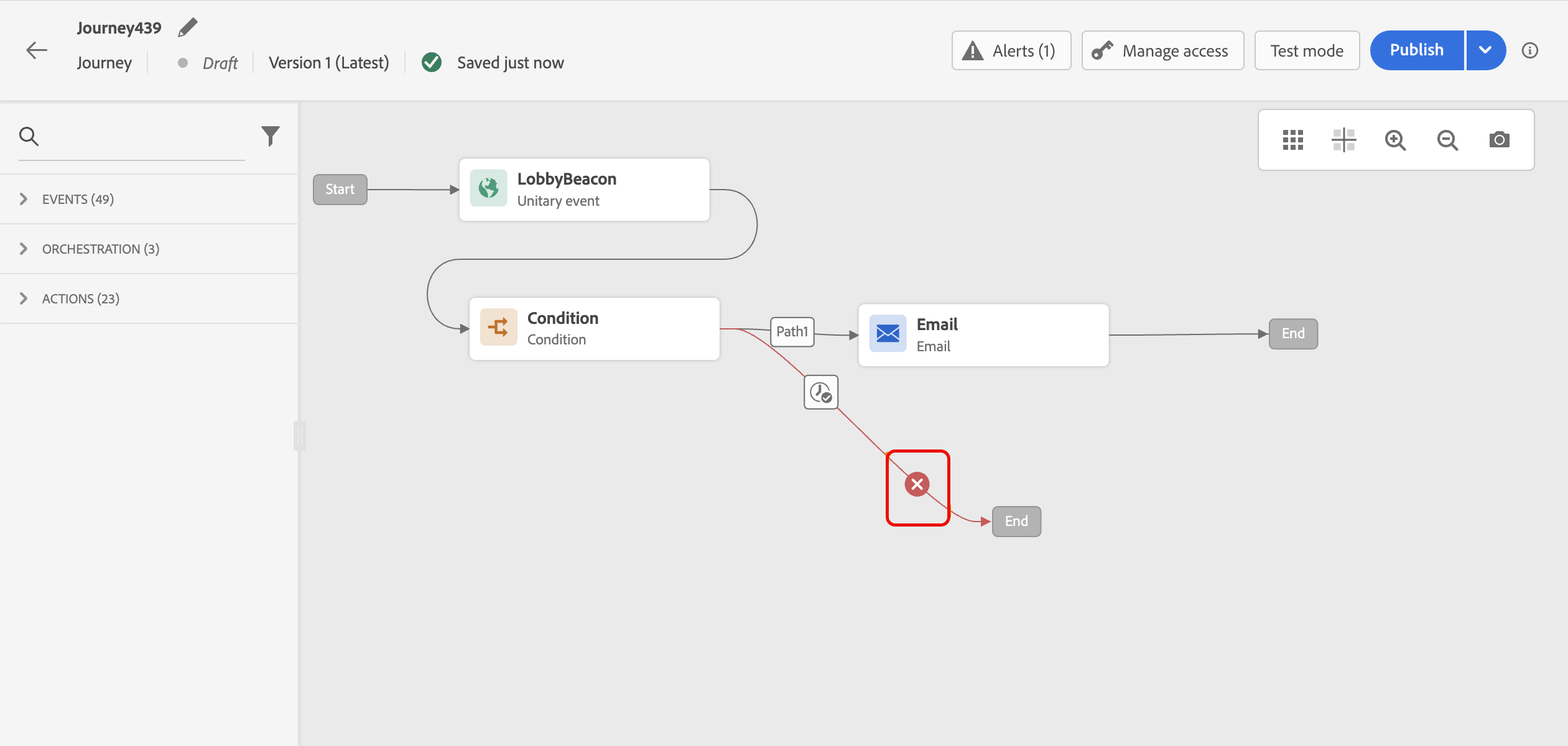
Task: Click the info icon next to Publish
Action: coord(1530,50)
